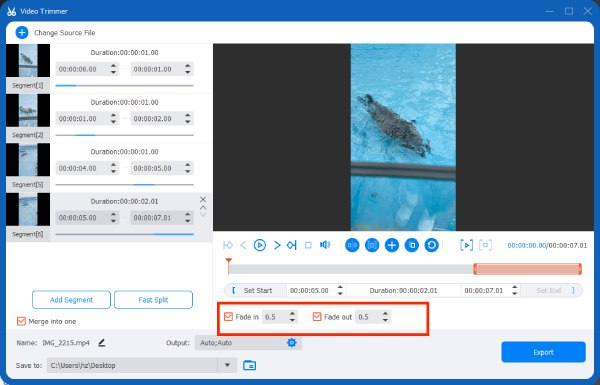The height and width of the screenshot is (385, 600).
Task: Click the round blue reset icon
Action: pos(432,245)
